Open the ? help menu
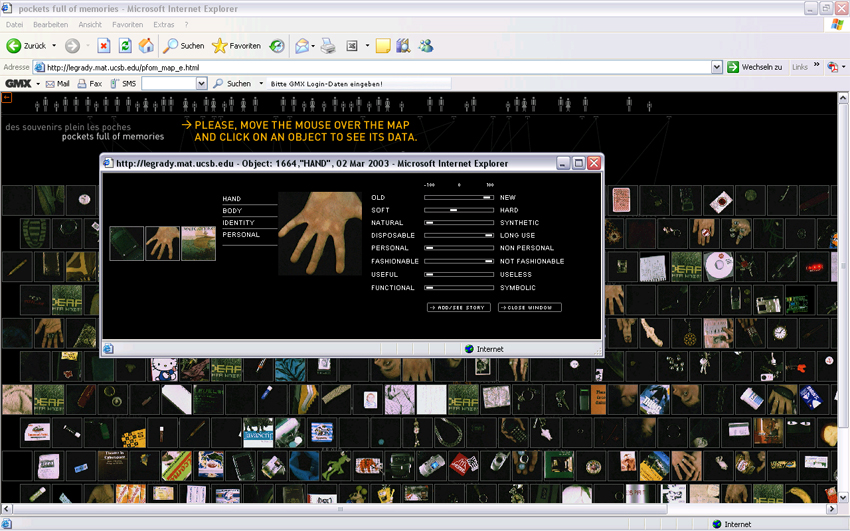 click(x=186, y=25)
